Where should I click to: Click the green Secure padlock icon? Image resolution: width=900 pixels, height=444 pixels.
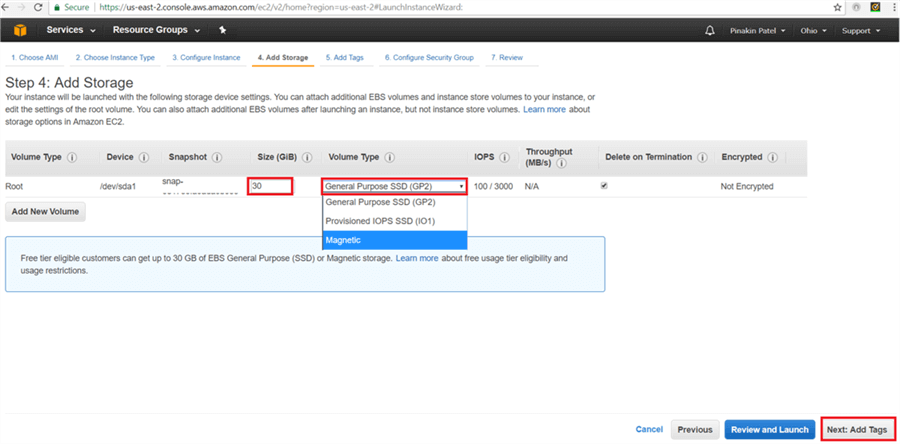[57, 7]
